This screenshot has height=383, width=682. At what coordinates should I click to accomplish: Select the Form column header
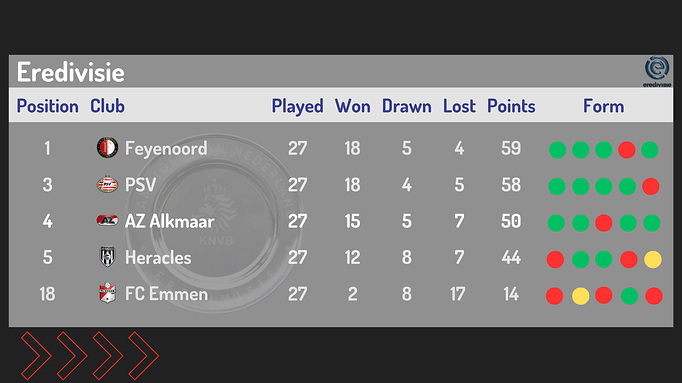[x=603, y=106]
